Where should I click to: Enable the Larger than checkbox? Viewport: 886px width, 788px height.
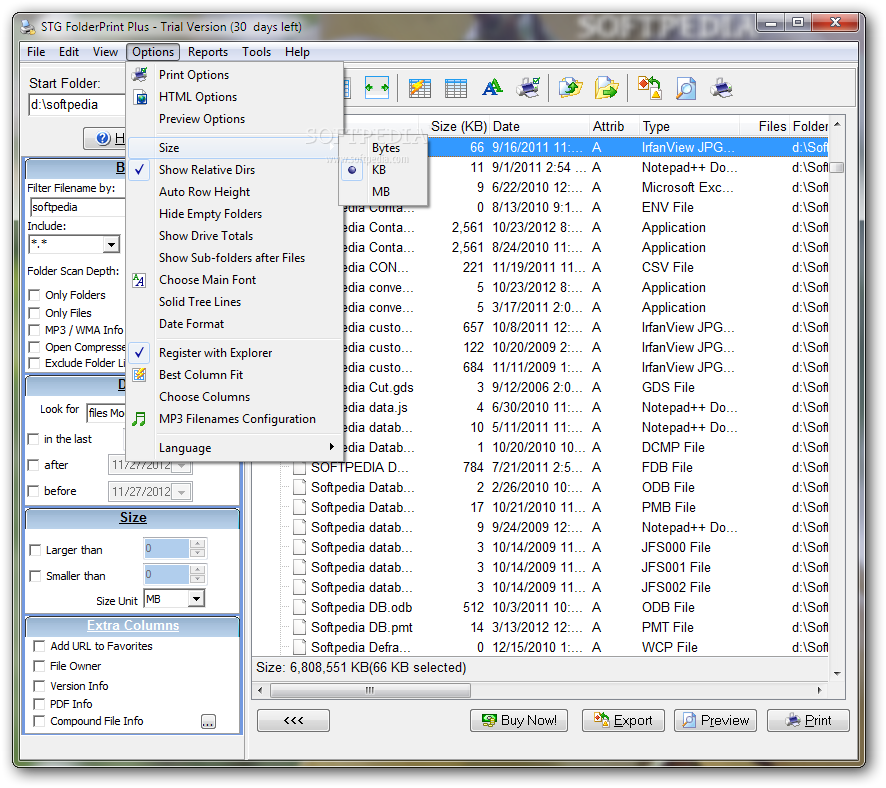pos(35,550)
